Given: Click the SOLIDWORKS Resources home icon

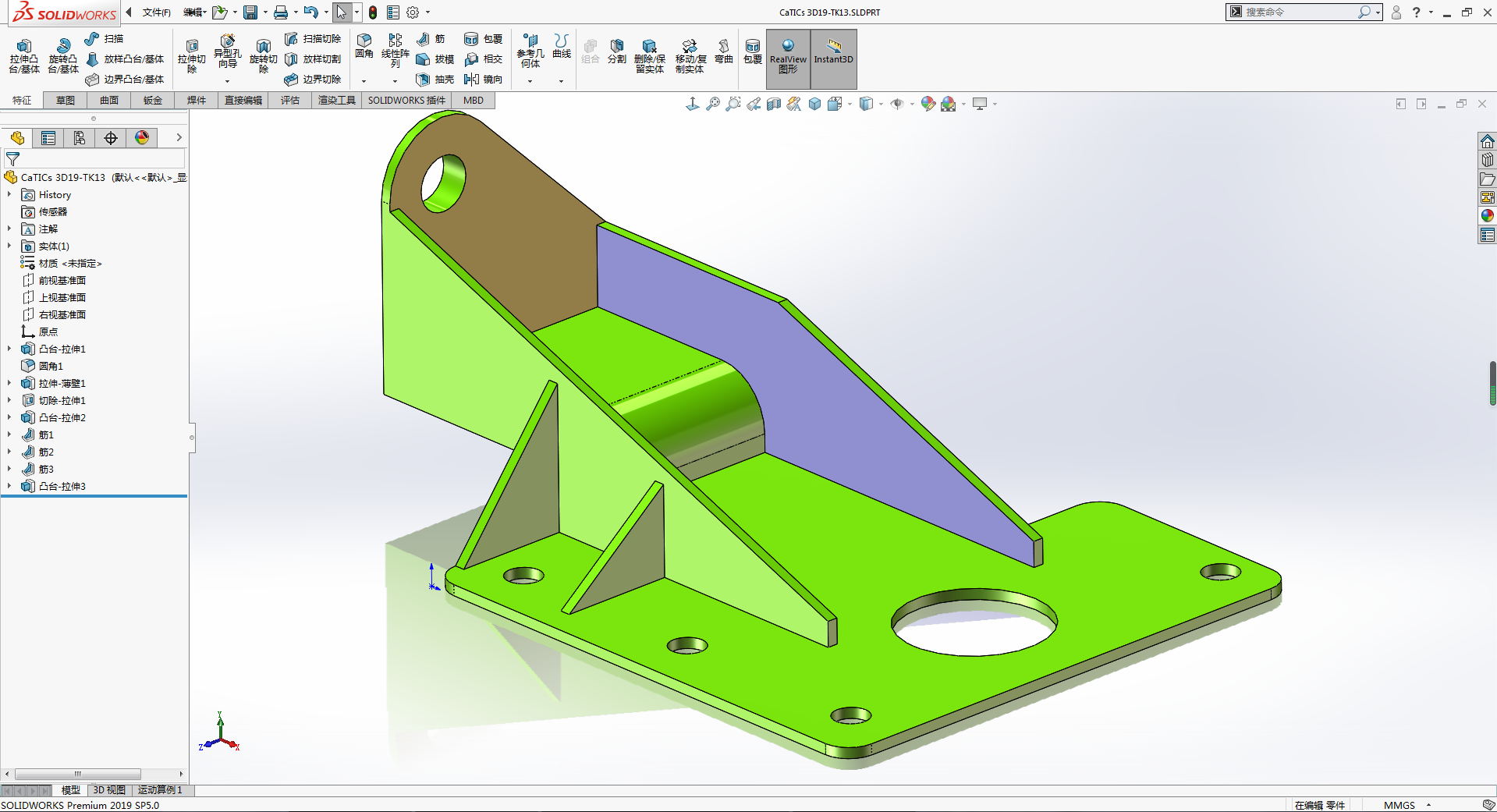Looking at the screenshot, I should click(1488, 141).
